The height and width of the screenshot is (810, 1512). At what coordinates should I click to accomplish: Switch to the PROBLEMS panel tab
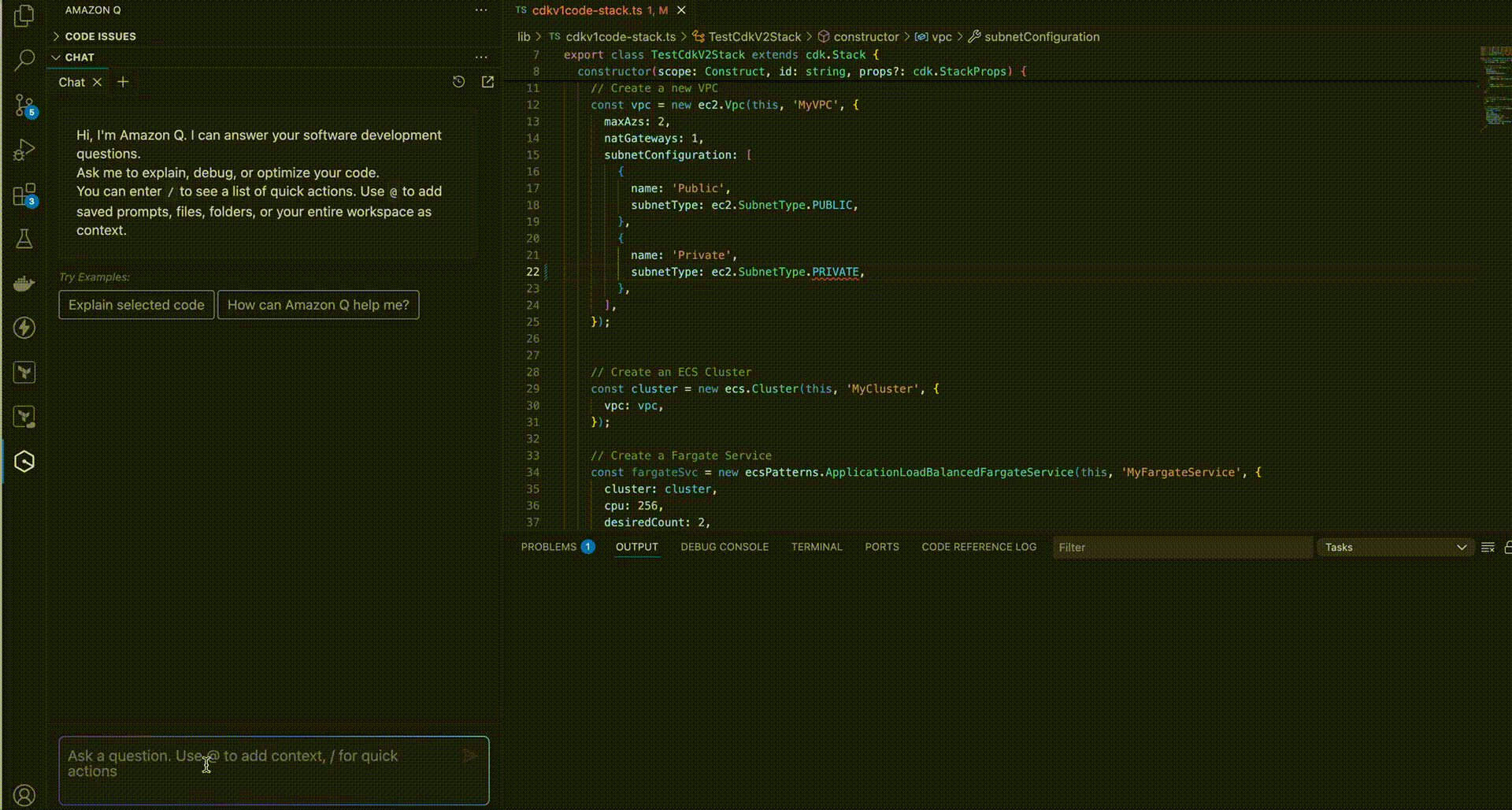[x=549, y=547]
